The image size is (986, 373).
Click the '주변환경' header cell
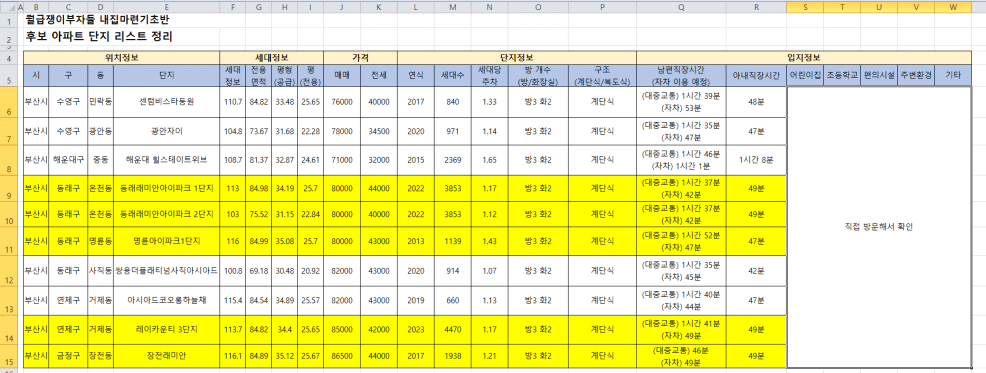click(x=916, y=75)
